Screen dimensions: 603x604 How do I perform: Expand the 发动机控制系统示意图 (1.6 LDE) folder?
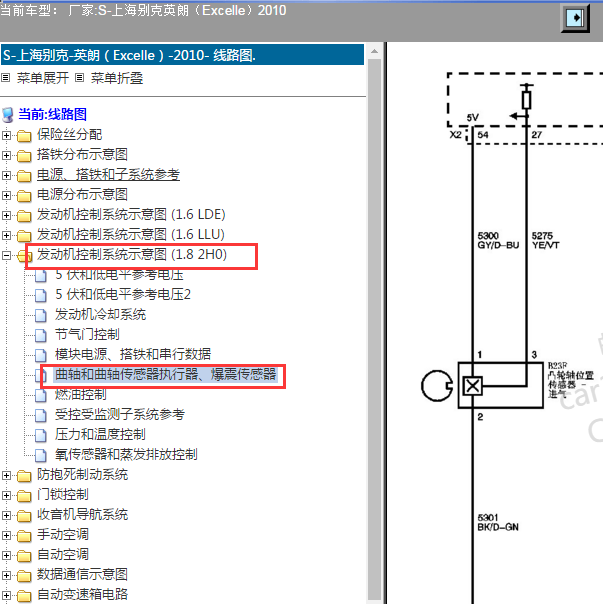coord(6,215)
